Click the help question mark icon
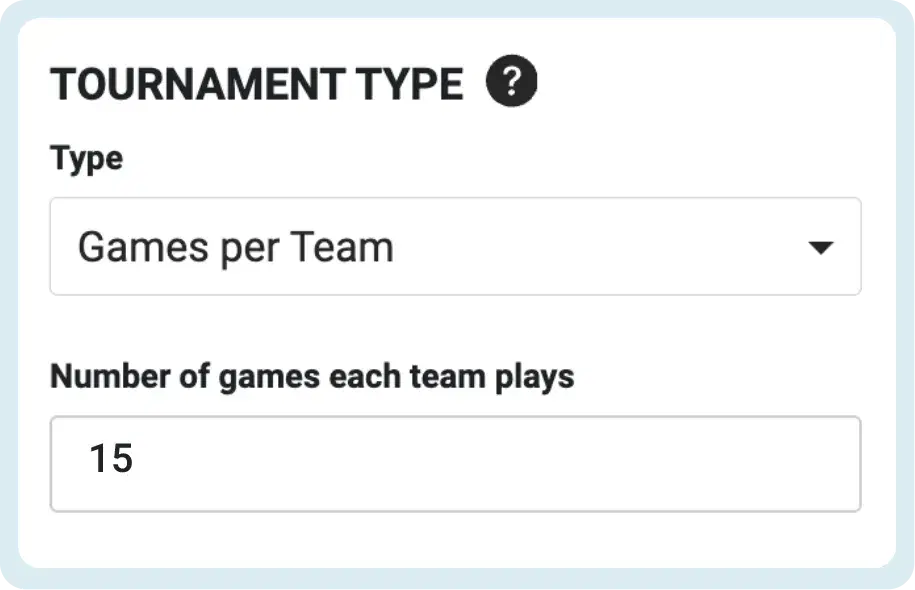This screenshot has height=590, width=915. tap(511, 81)
